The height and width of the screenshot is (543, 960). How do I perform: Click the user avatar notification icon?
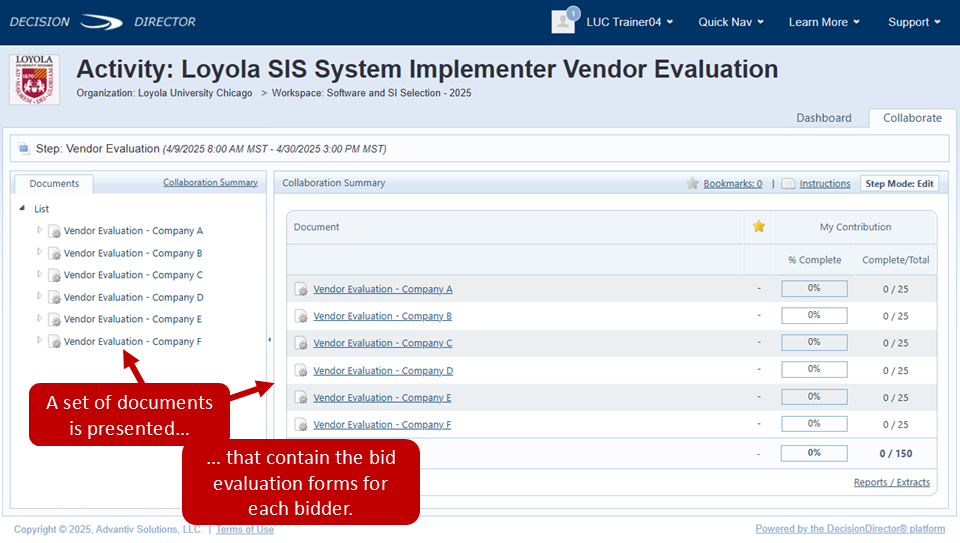click(564, 20)
